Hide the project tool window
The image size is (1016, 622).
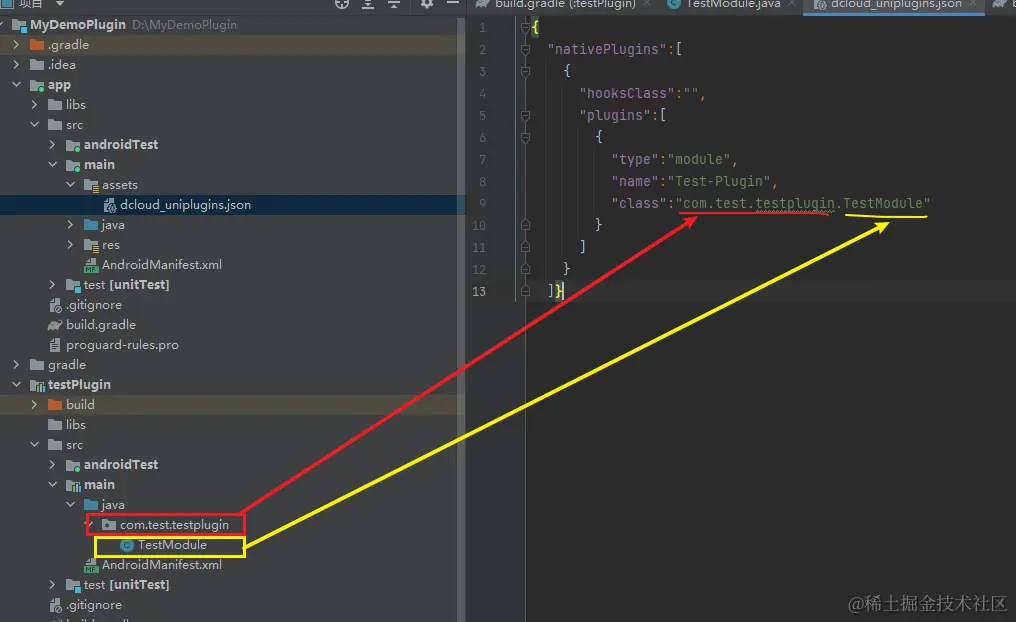point(453,4)
